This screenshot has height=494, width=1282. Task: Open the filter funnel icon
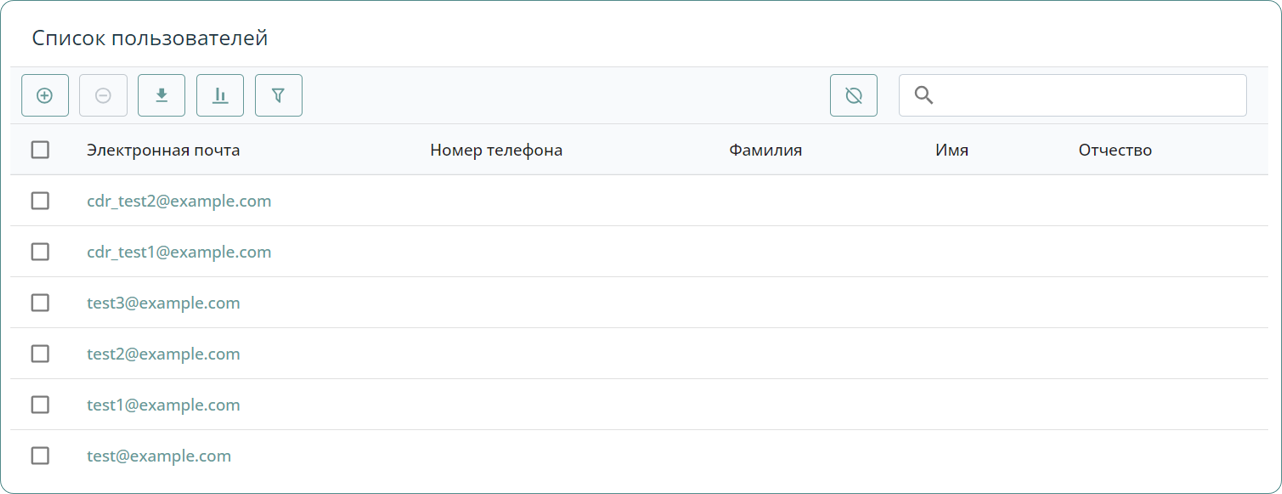click(279, 96)
